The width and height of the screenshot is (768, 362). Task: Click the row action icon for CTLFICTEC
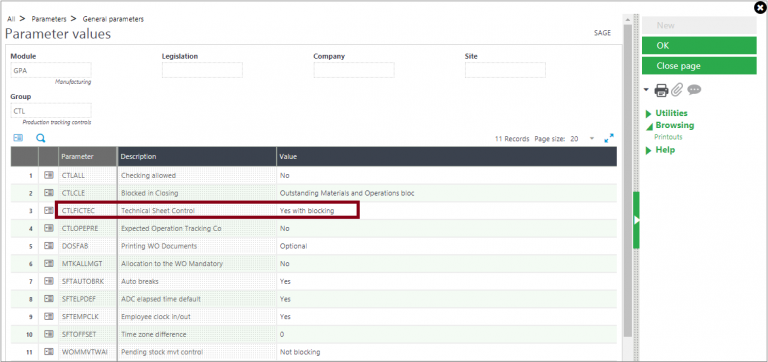point(48,210)
